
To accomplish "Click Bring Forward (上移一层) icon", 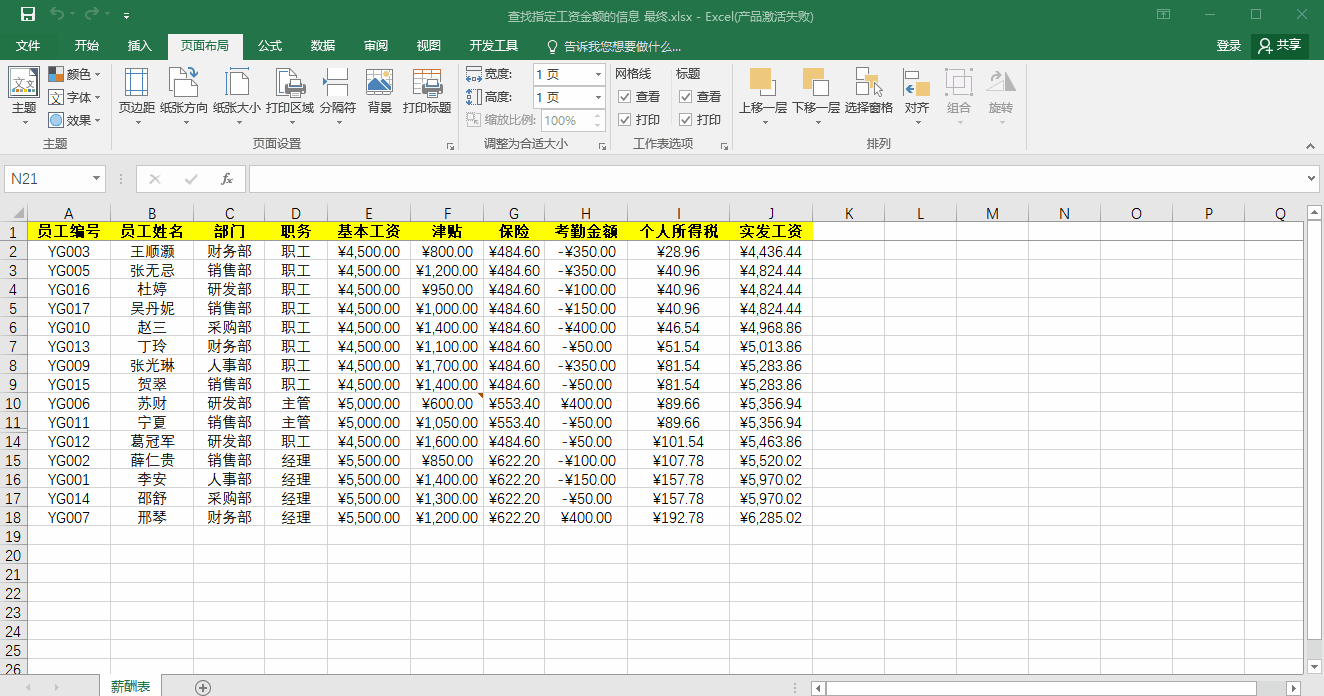I will [x=761, y=82].
